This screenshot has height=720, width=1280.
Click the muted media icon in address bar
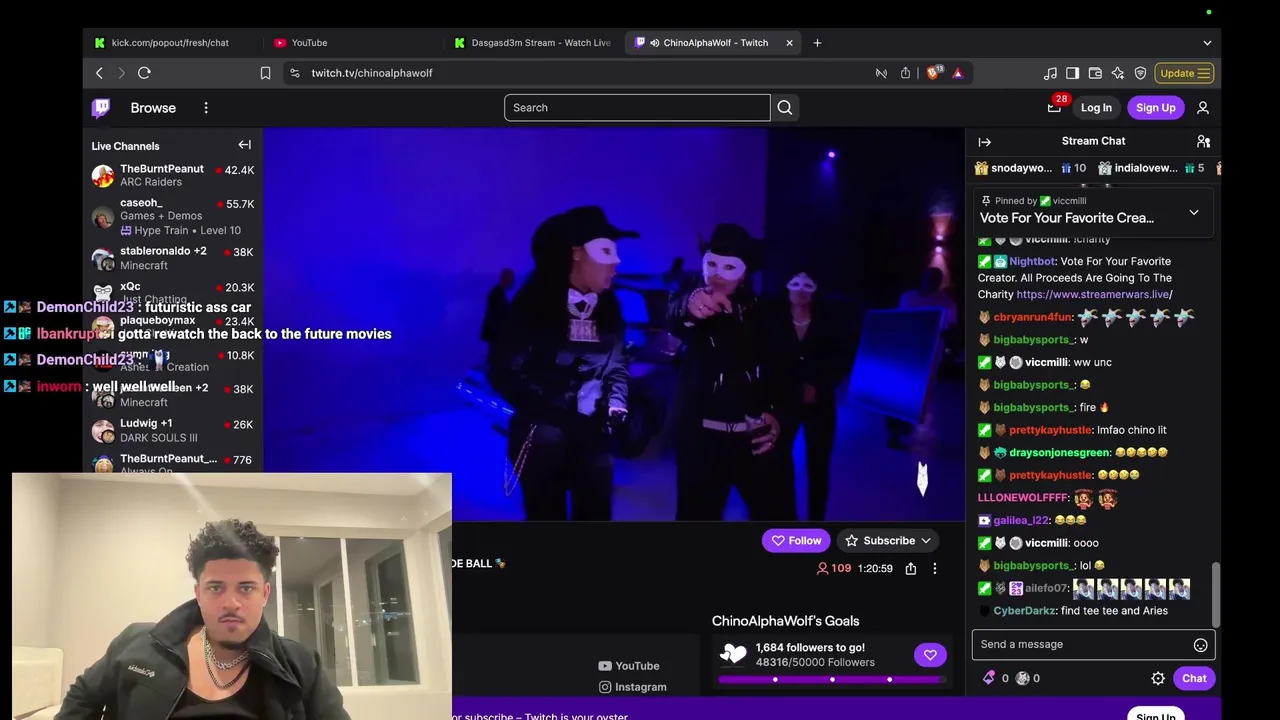point(881,73)
